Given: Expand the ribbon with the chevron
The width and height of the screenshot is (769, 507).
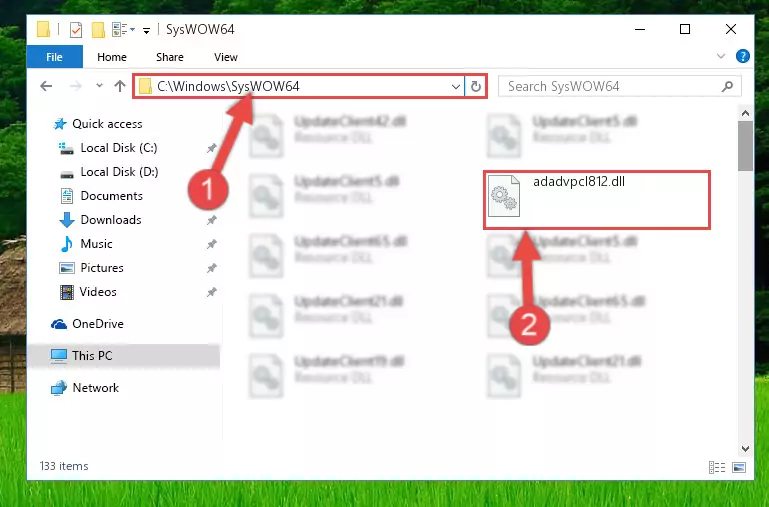Looking at the screenshot, I should (720, 56).
